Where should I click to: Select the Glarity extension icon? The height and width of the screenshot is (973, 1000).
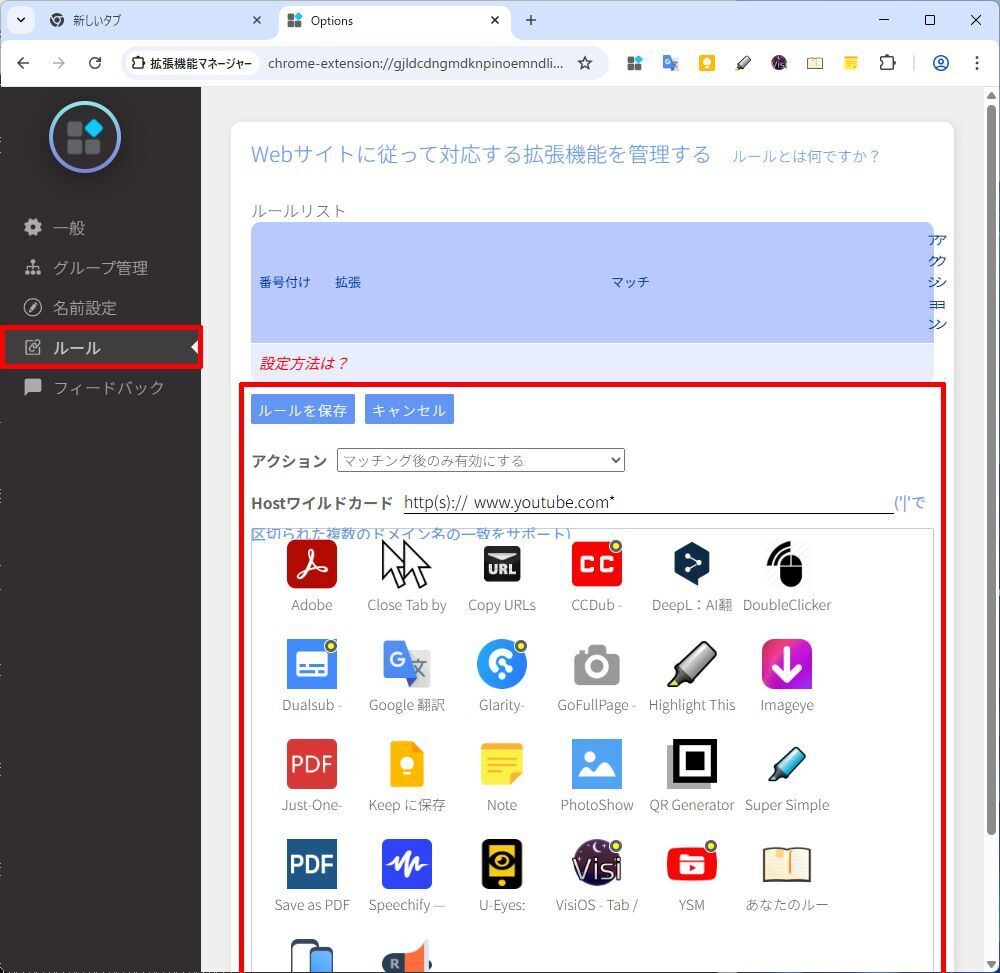point(501,664)
